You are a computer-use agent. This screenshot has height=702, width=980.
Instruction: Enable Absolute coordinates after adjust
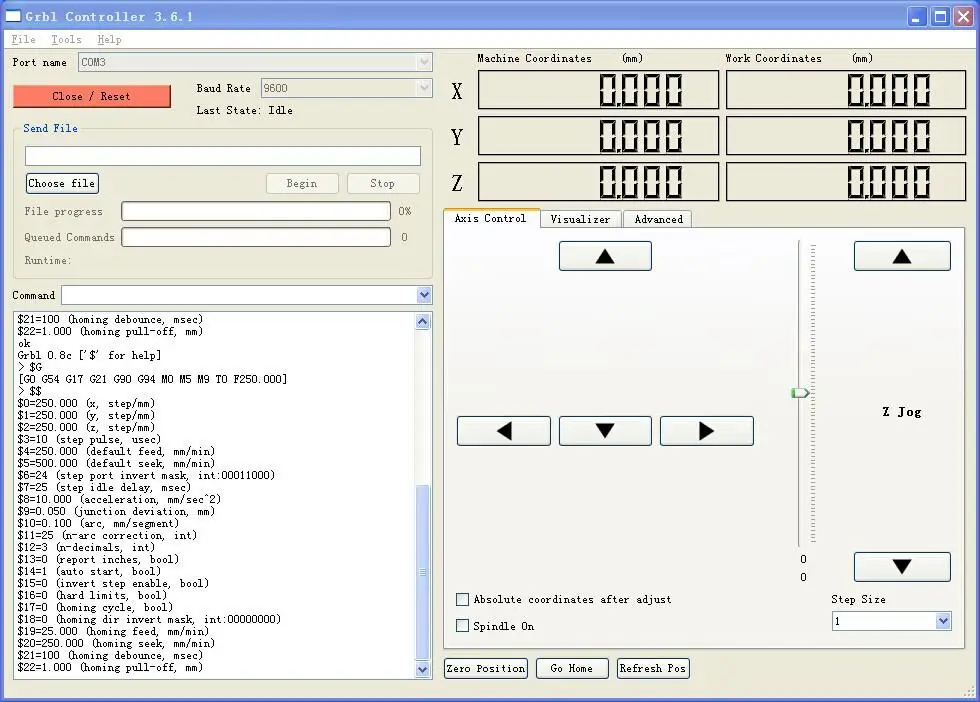tap(462, 599)
